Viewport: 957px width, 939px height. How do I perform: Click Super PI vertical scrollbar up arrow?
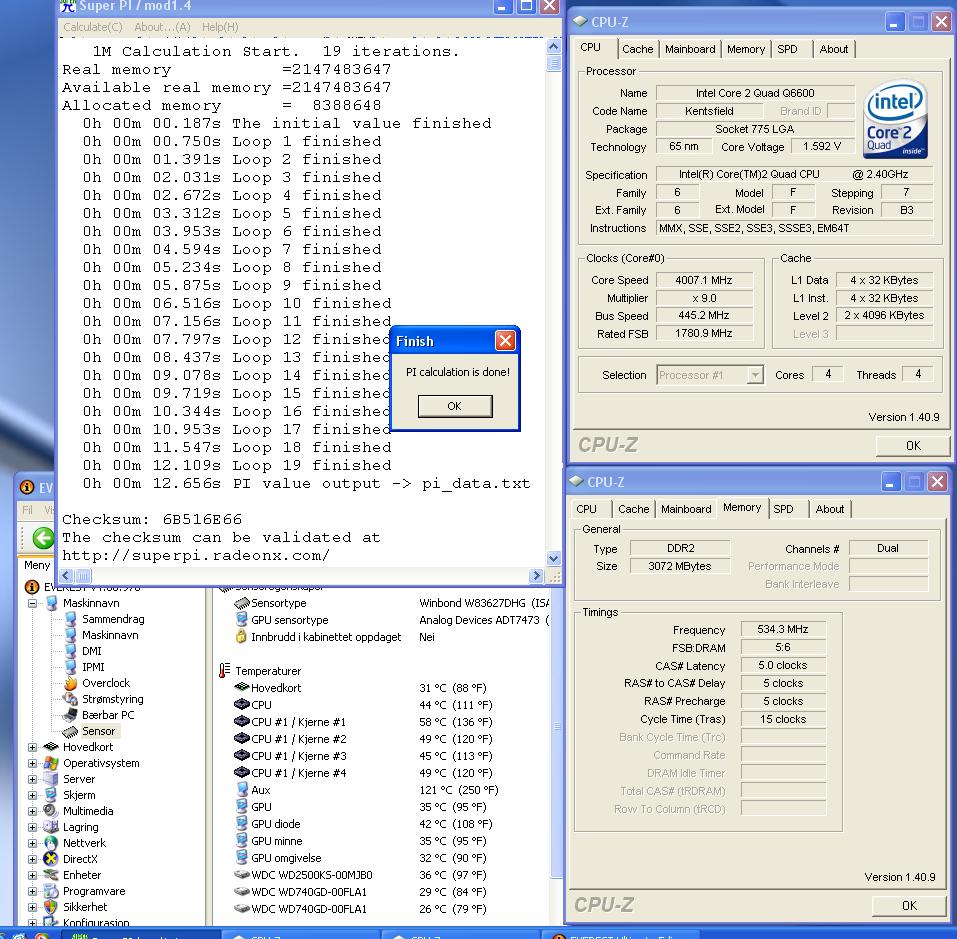pos(554,46)
